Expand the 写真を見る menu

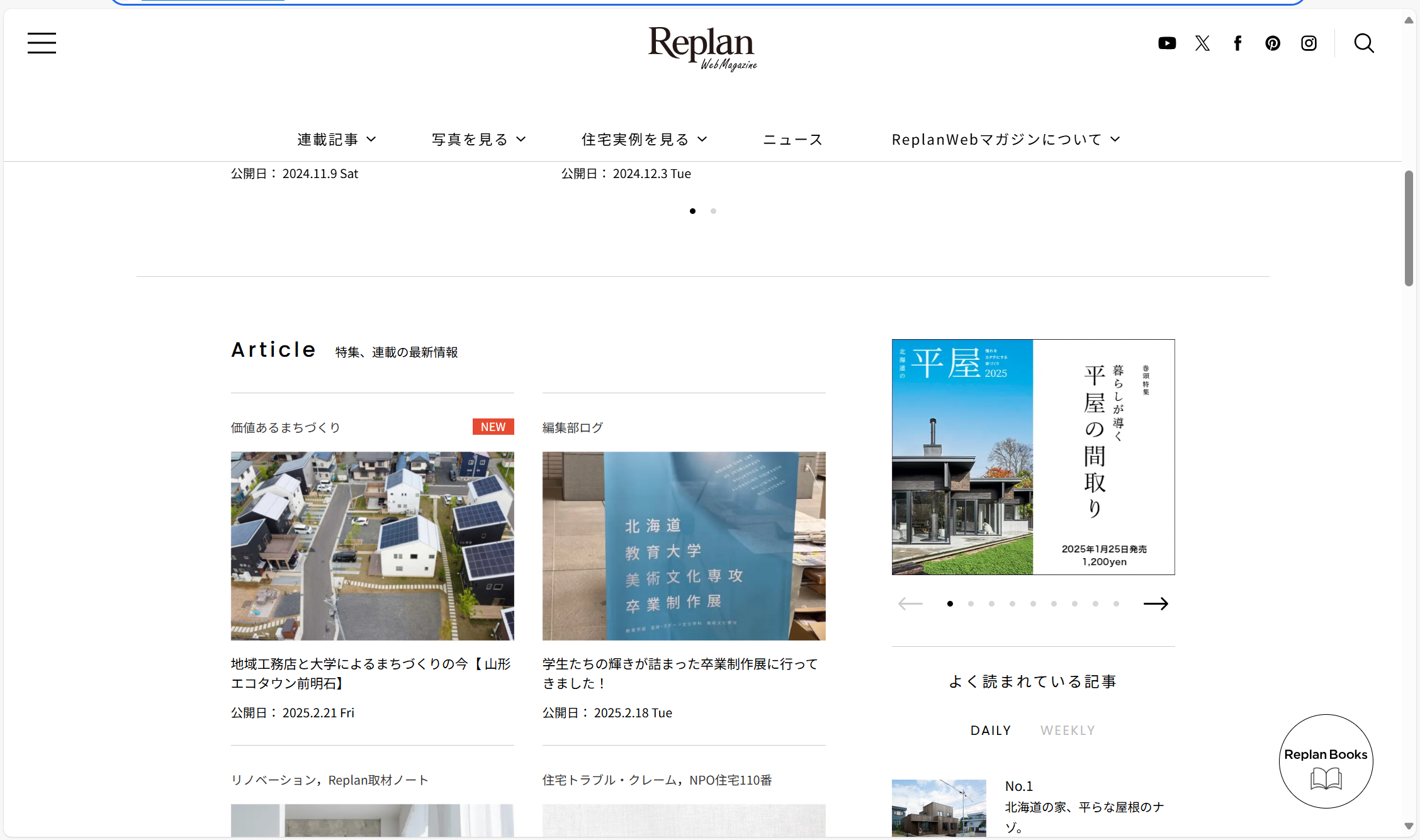click(x=478, y=140)
